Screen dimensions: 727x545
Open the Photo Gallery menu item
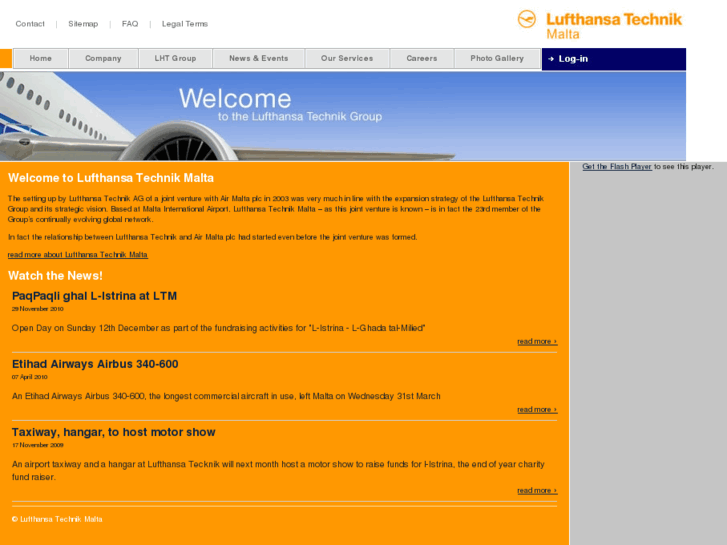tap(497, 58)
